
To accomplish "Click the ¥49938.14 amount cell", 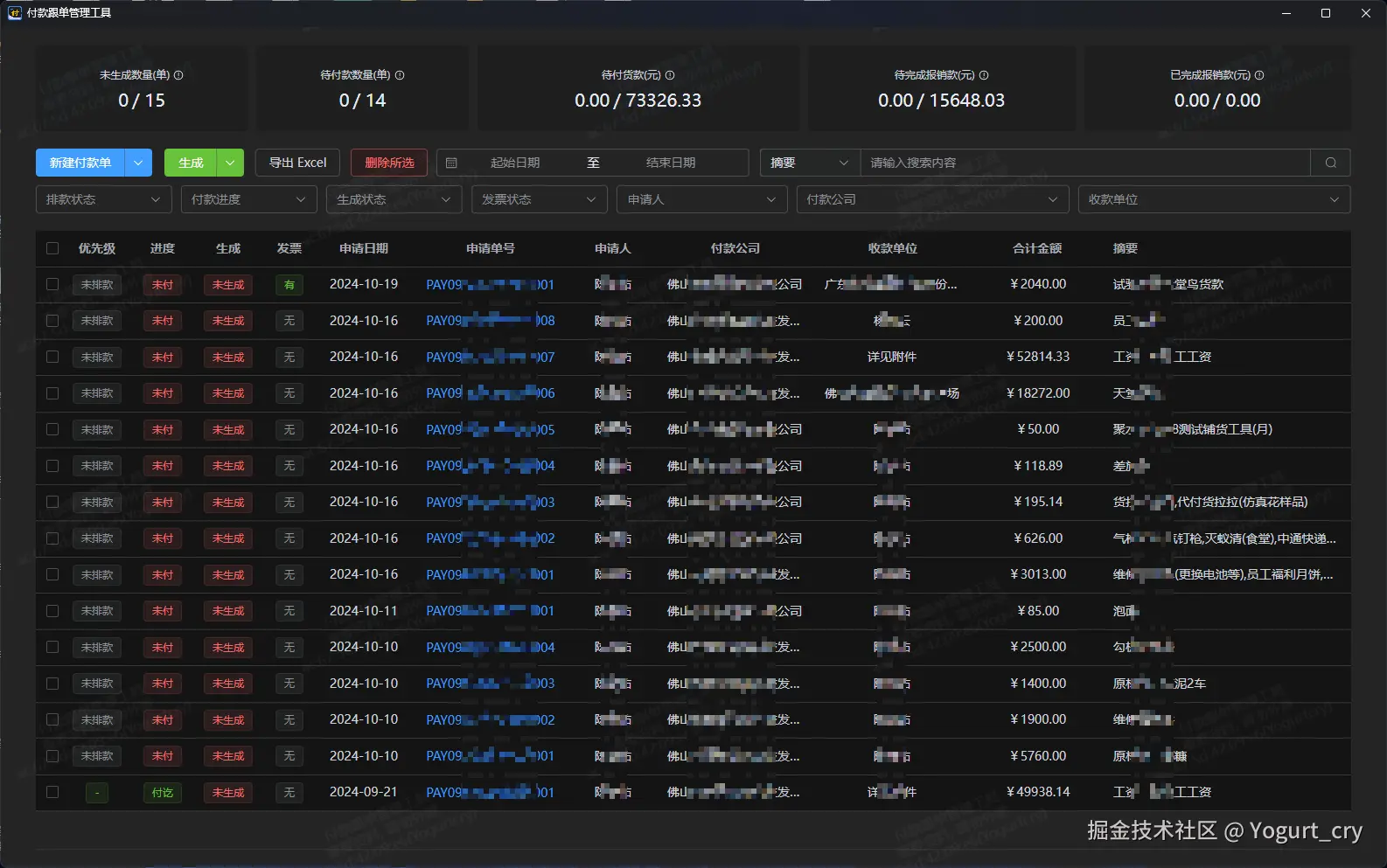I will (1038, 792).
